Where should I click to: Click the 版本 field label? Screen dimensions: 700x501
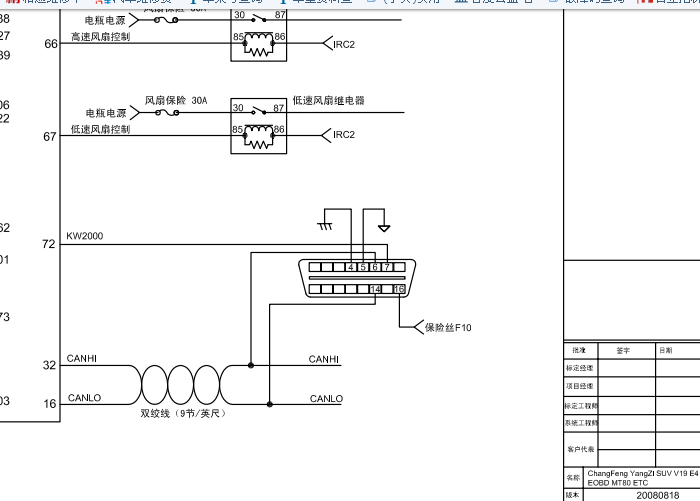click(572, 495)
